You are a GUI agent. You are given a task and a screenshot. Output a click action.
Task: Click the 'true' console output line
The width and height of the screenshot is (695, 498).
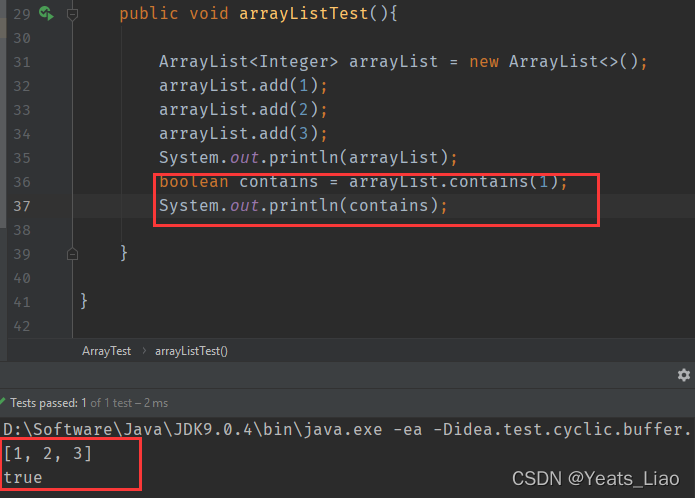pos(23,478)
